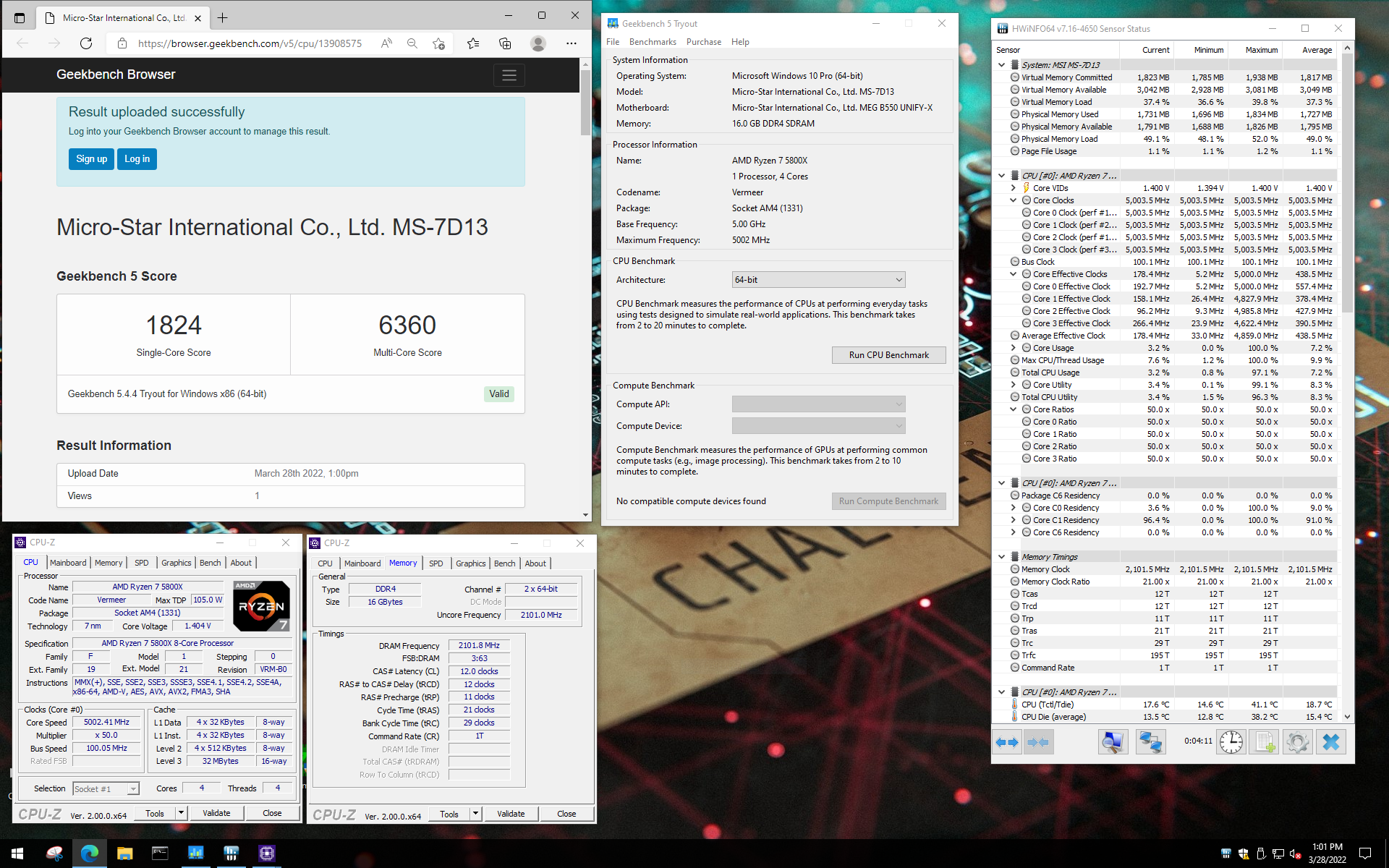
Task: Open the Geekbench Browser hamburger menu
Action: (x=509, y=75)
